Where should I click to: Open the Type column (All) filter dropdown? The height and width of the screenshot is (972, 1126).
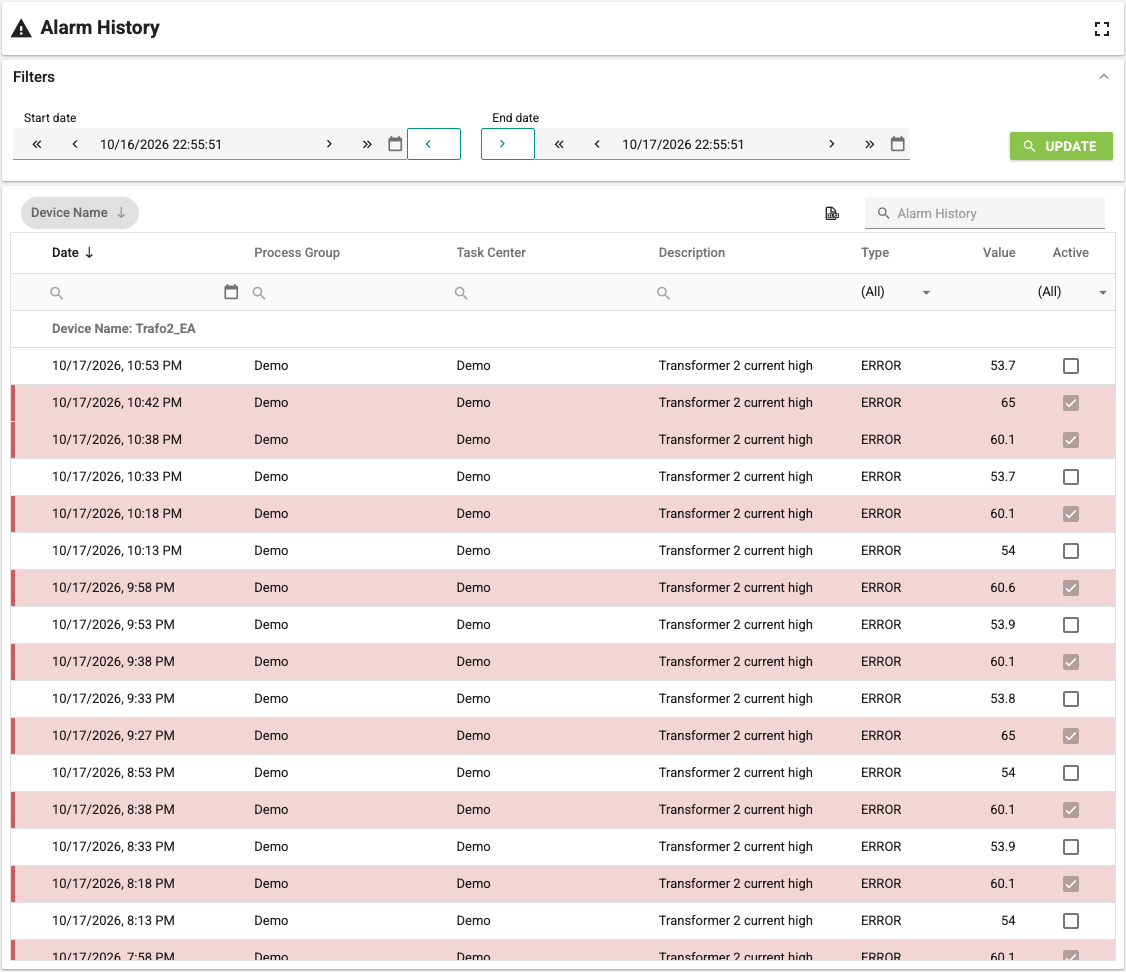click(x=895, y=291)
